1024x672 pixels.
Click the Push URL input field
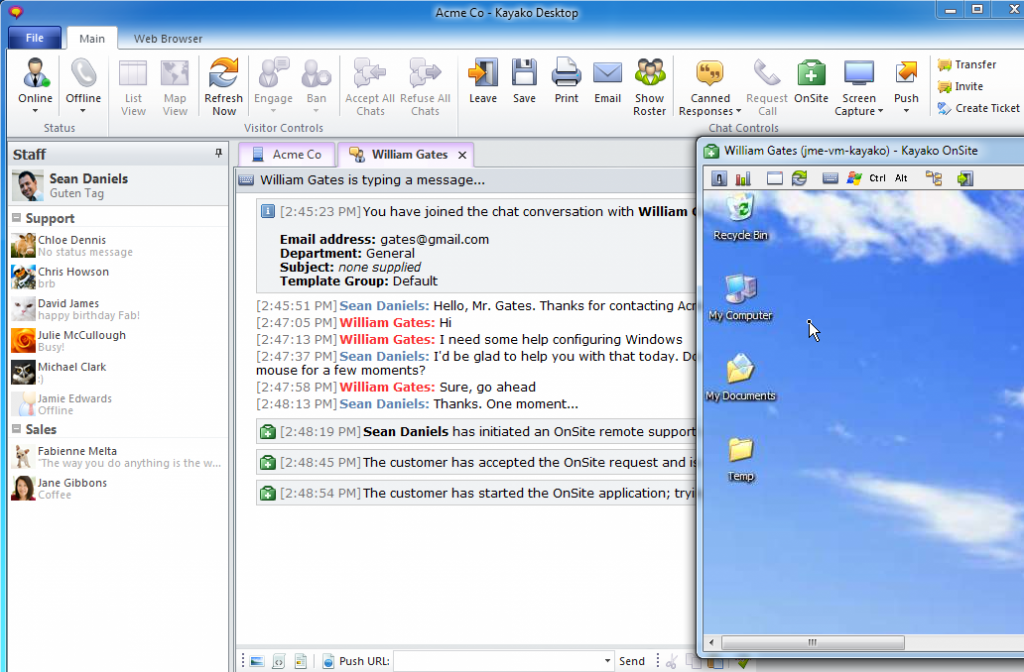tap(498, 661)
